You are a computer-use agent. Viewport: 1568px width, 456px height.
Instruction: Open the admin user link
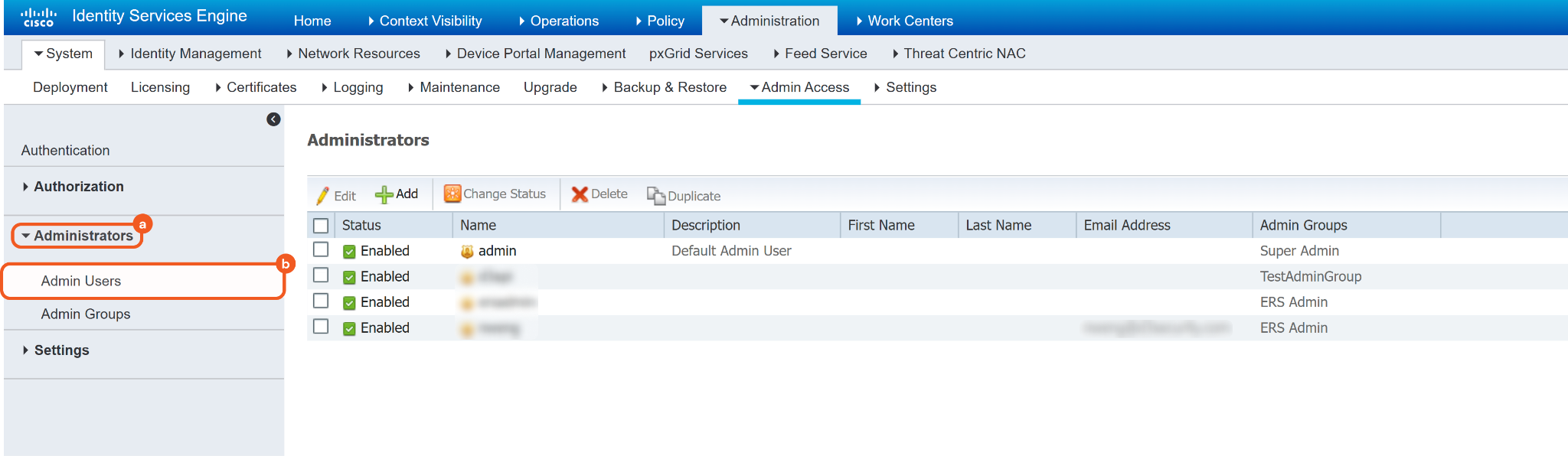click(x=497, y=251)
